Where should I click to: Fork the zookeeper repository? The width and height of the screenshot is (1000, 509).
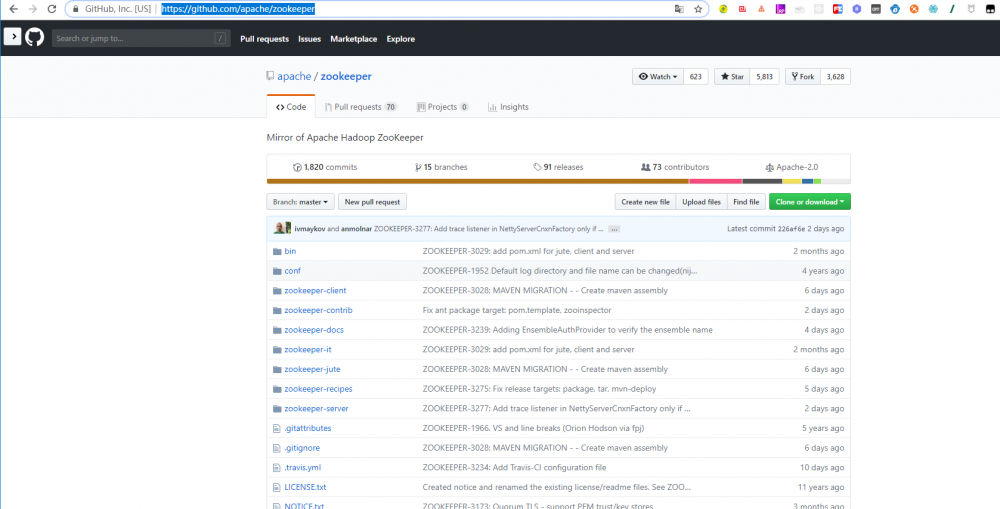tap(803, 77)
